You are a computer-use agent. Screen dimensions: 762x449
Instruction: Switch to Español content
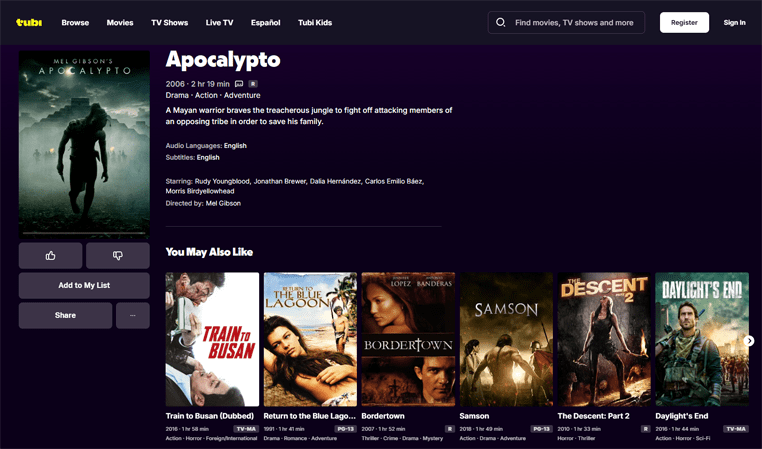pyautogui.click(x=265, y=22)
